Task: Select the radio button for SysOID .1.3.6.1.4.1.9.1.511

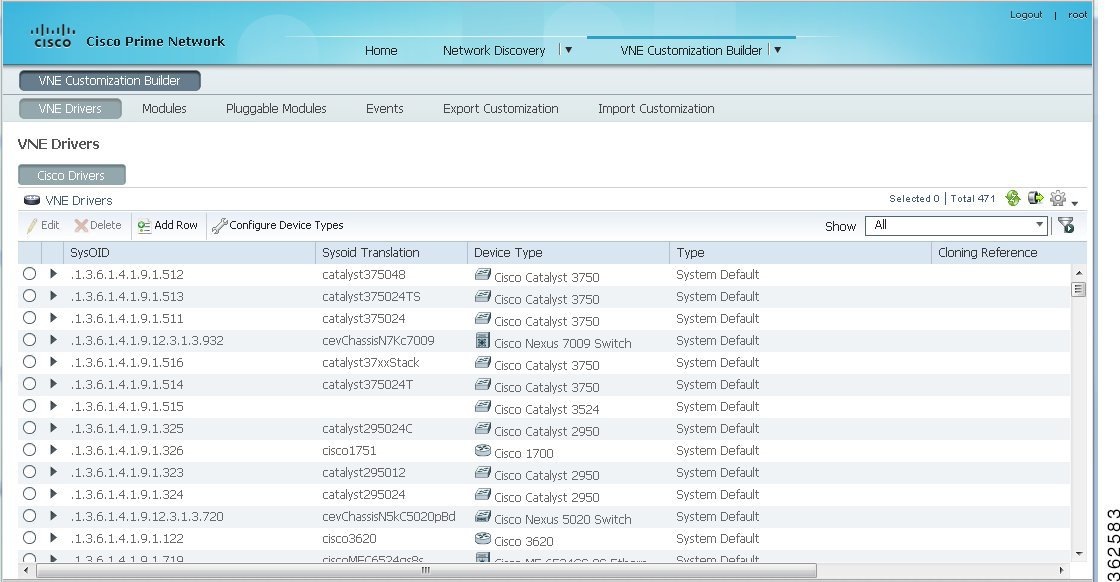Action: [x=29, y=318]
